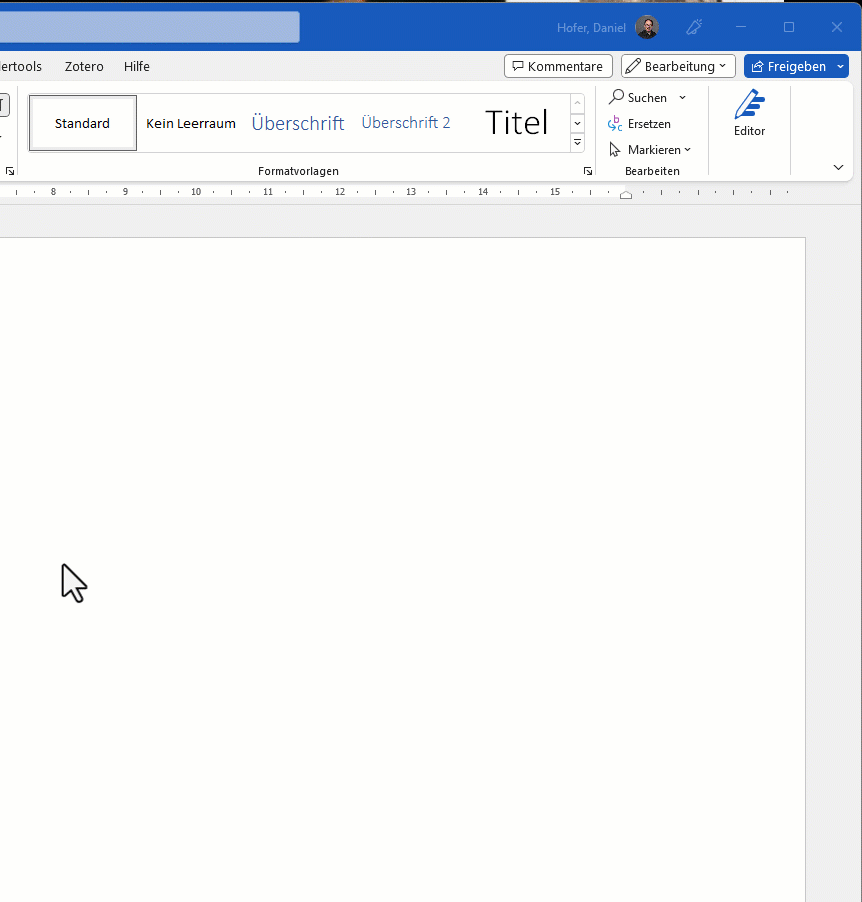Open the Kommentare pane

(x=558, y=66)
